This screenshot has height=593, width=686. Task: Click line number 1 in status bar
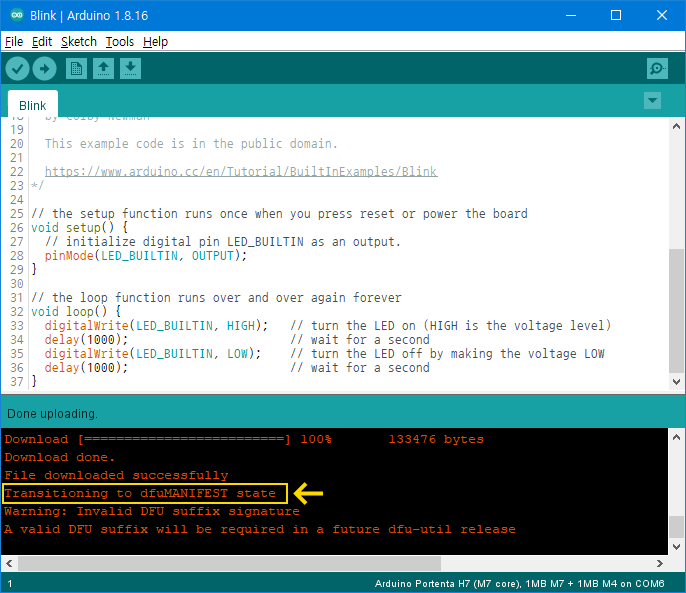click(x=10, y=583)
